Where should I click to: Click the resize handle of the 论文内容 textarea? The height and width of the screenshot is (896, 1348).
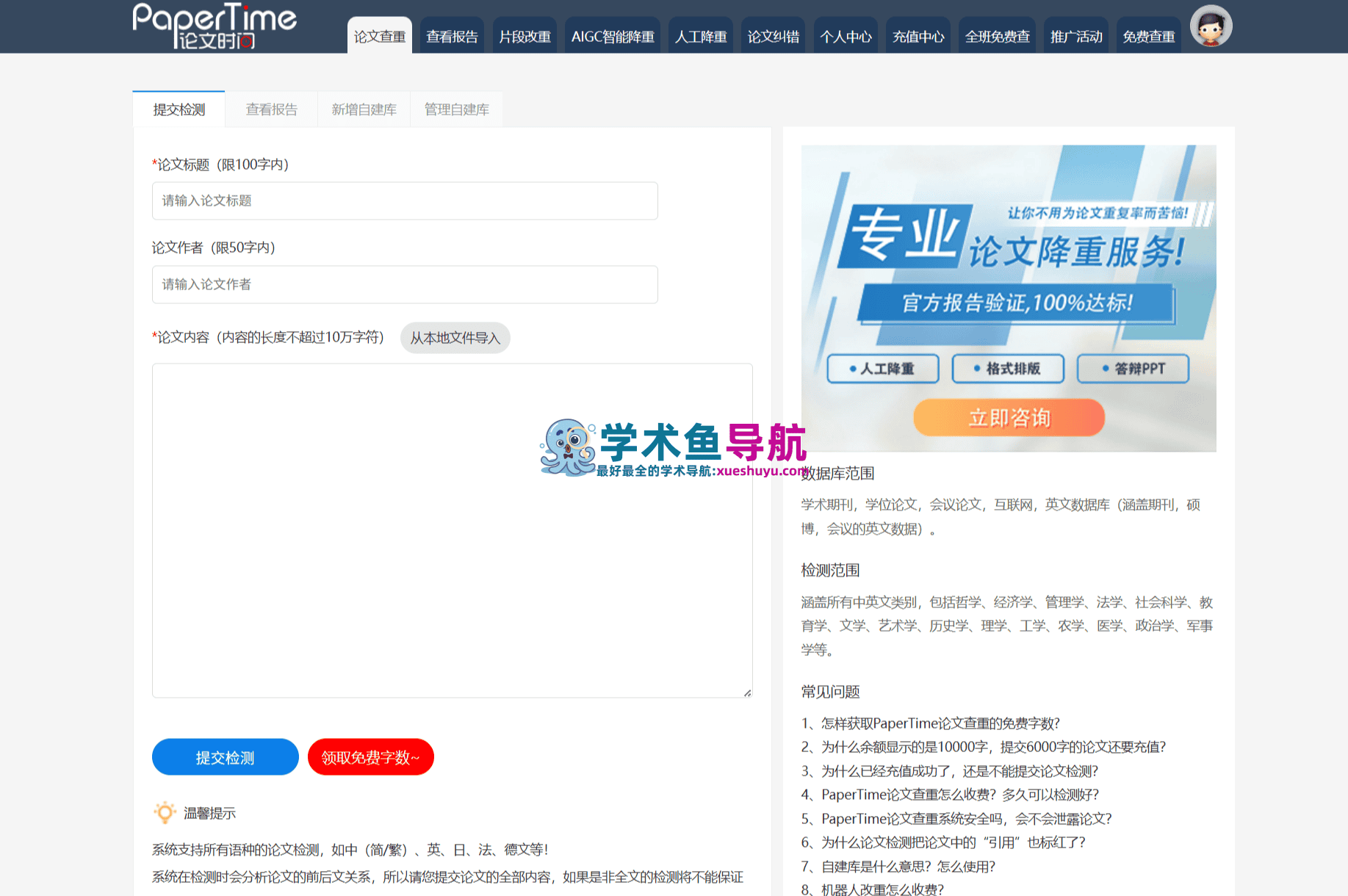(x=747, y=693)
